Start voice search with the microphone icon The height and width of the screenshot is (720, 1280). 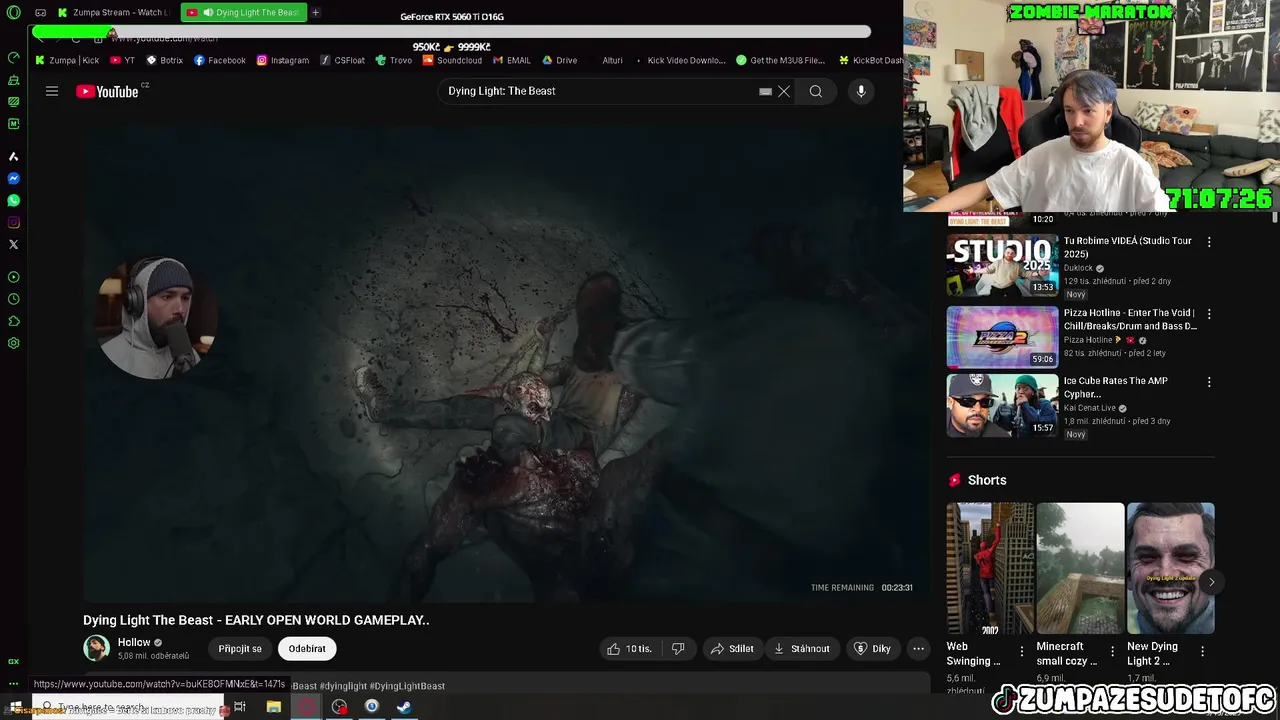861,91
